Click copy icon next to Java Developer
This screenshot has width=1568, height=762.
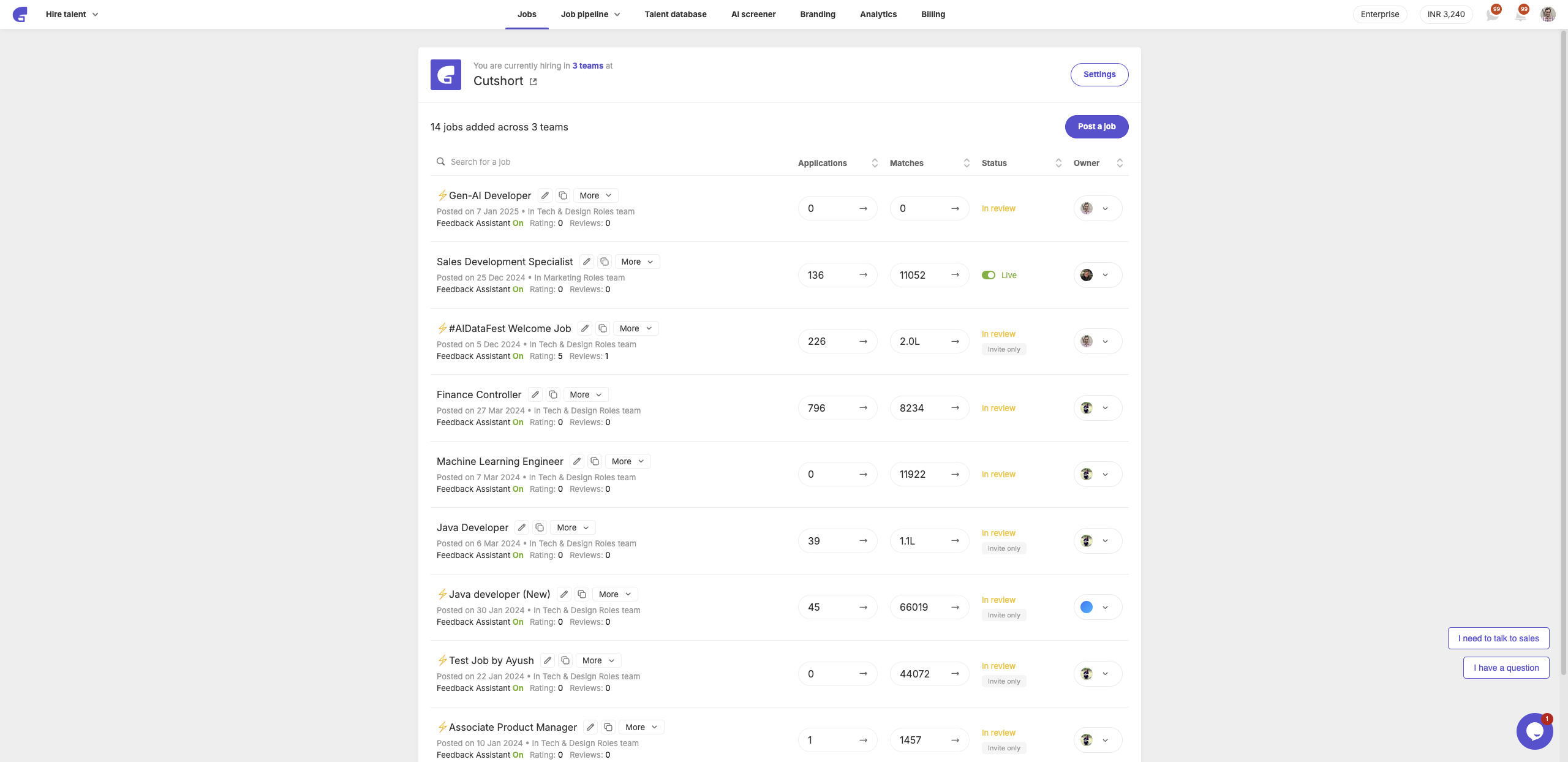coord(540,527)
